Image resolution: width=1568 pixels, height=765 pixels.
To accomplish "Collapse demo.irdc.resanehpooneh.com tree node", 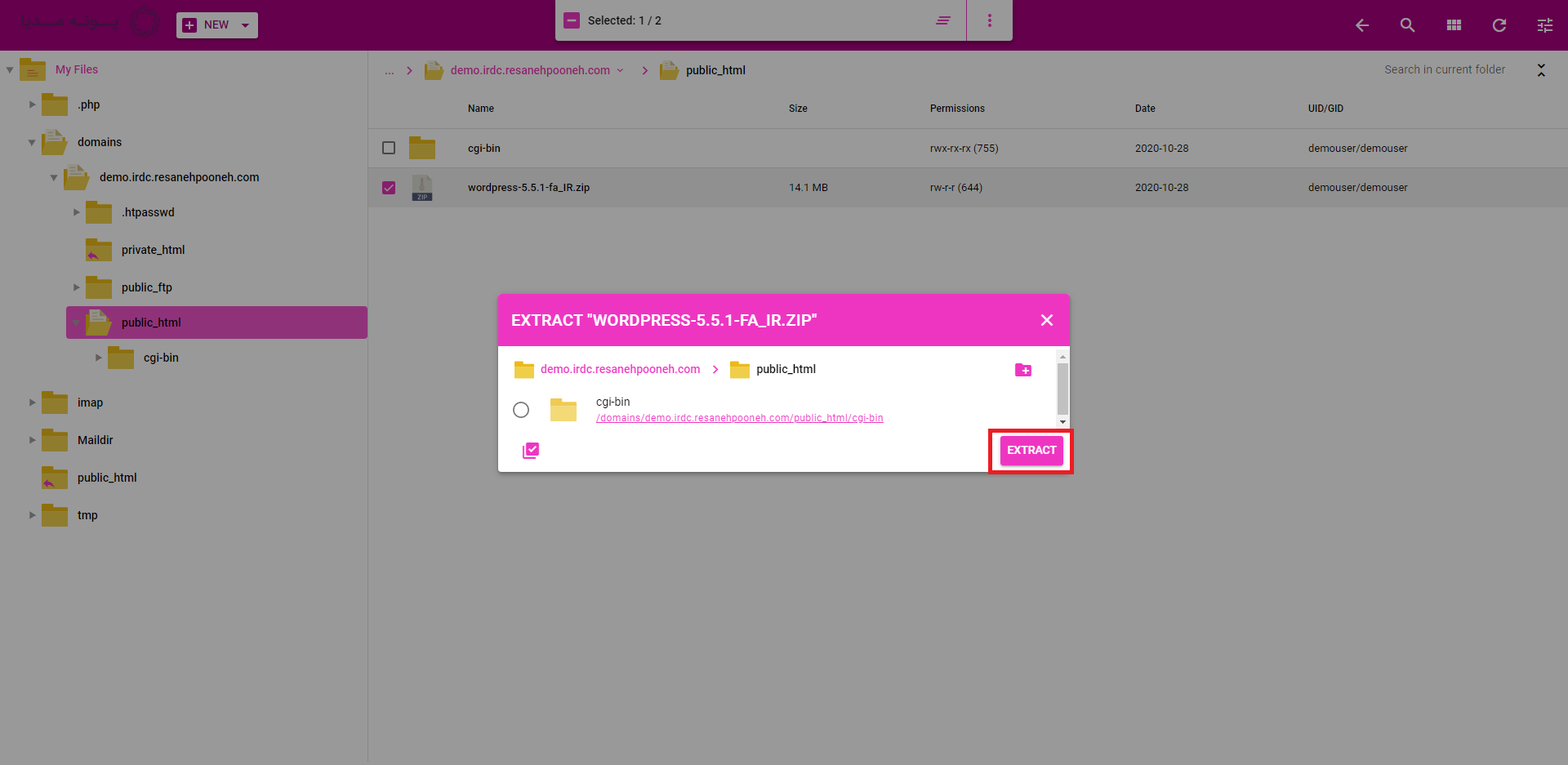I will [x=54, y=178].
